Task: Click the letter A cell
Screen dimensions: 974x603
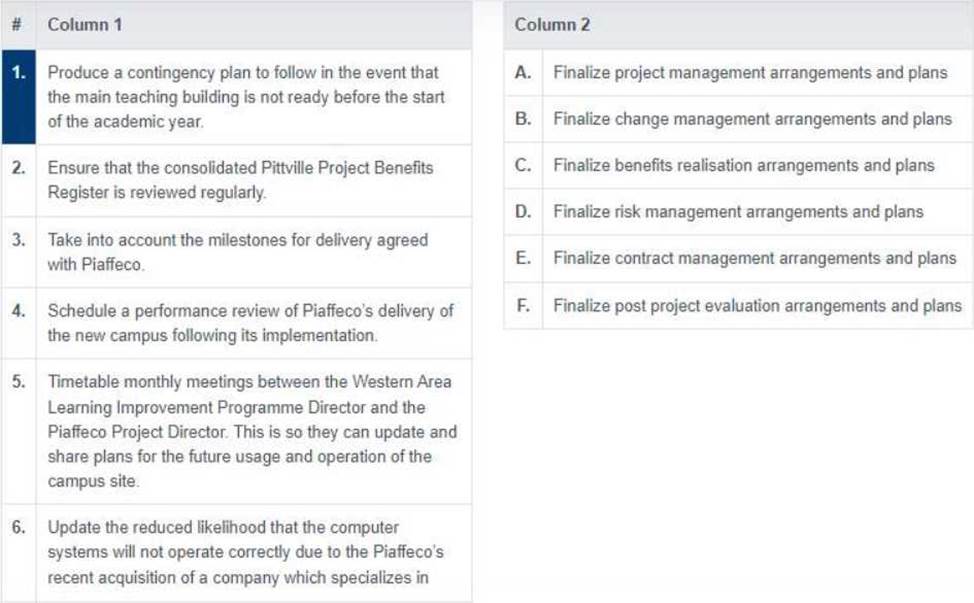Action: coord(524,73)
